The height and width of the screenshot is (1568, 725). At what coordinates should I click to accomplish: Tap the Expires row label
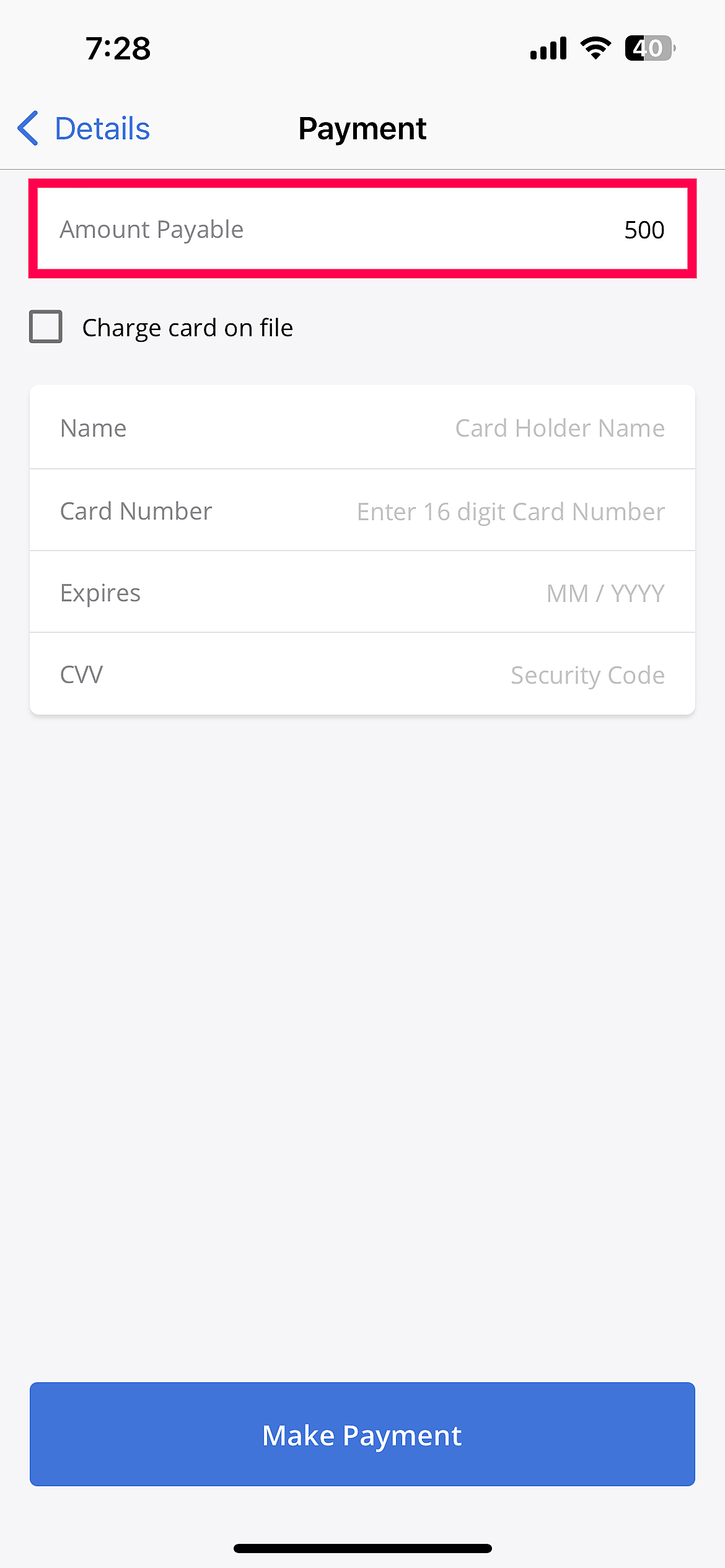[x=100, y=593]
